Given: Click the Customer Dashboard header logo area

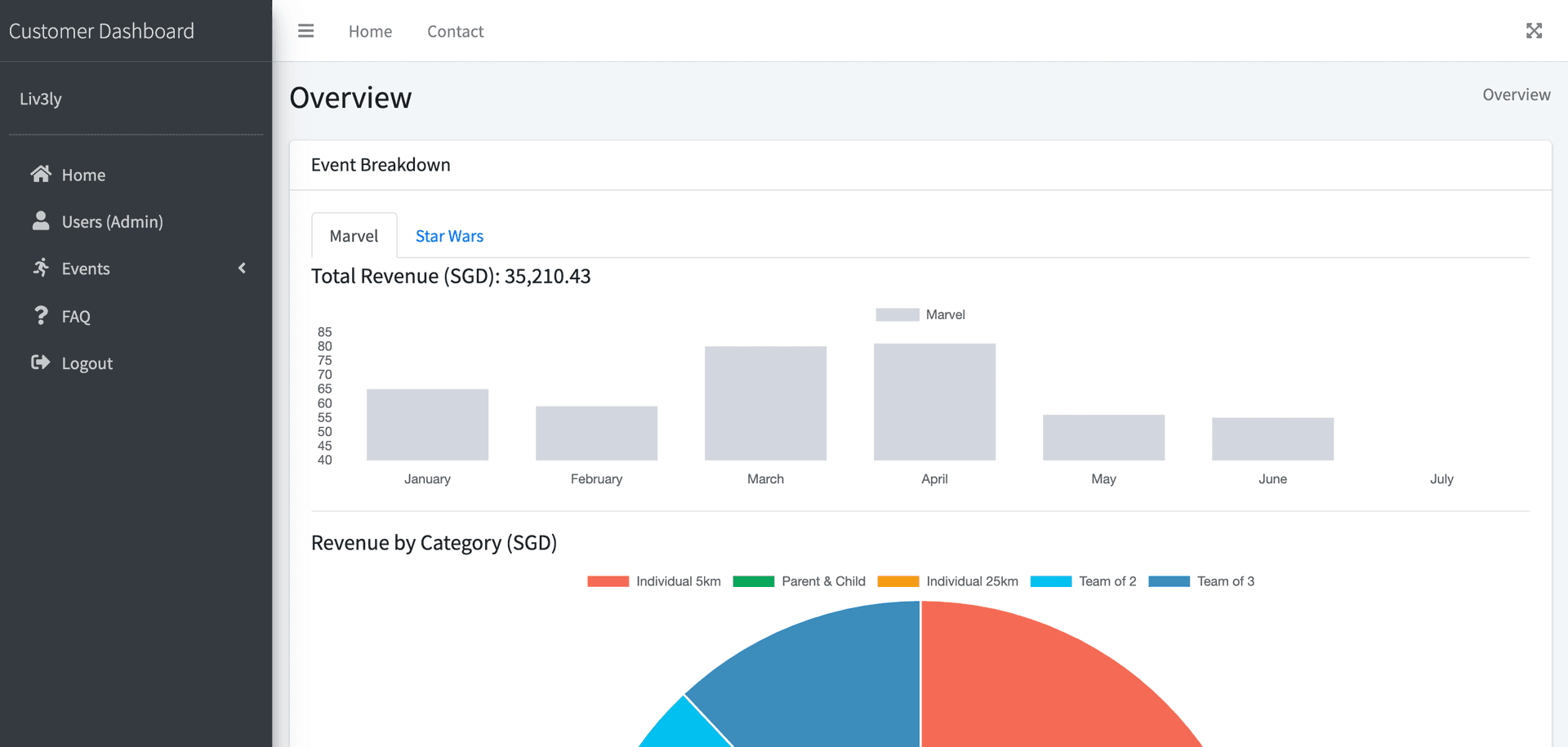Looking at the screenshot, I should [101, 30].
